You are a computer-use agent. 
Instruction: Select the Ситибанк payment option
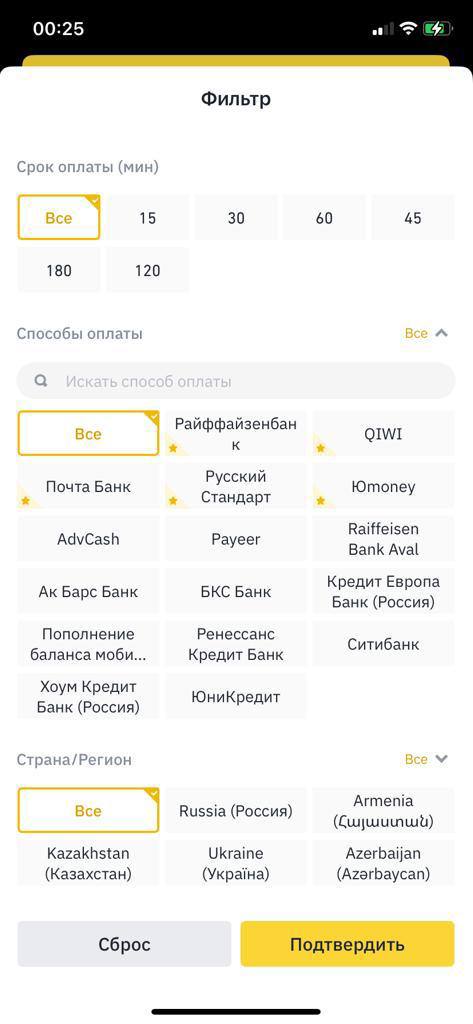click(383, 645)
